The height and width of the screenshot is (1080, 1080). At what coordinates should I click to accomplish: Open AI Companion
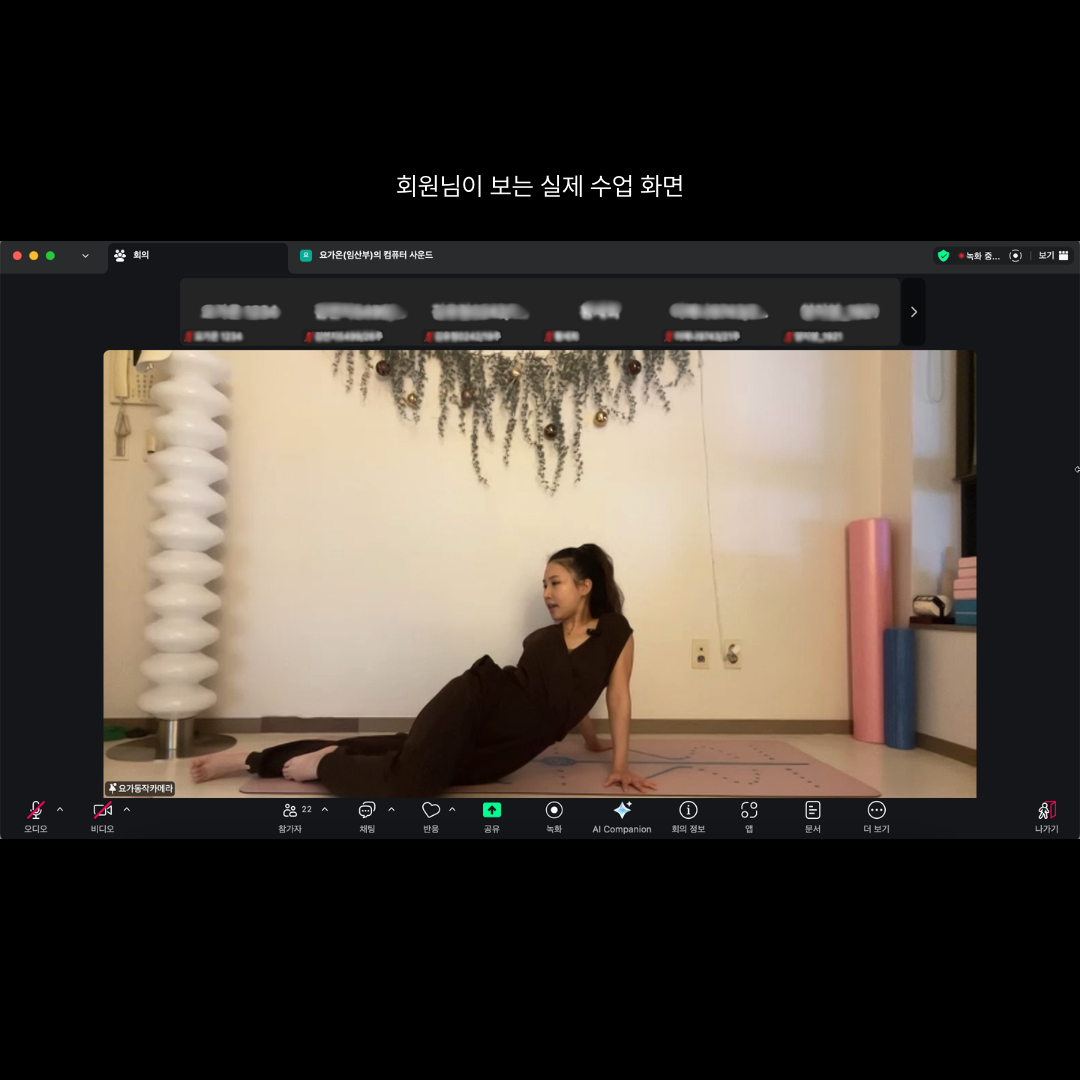point(622,810)
